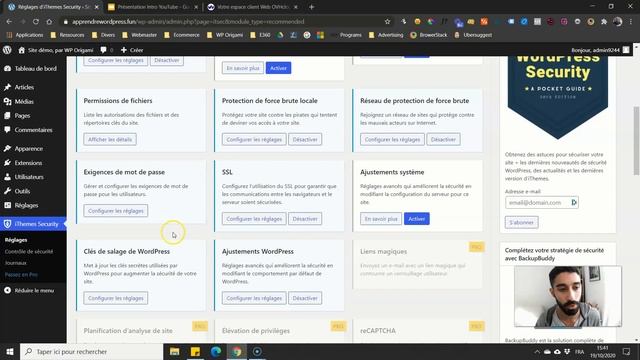
Task: Click the browser back arrow
Action: click(x=9, y=21)
